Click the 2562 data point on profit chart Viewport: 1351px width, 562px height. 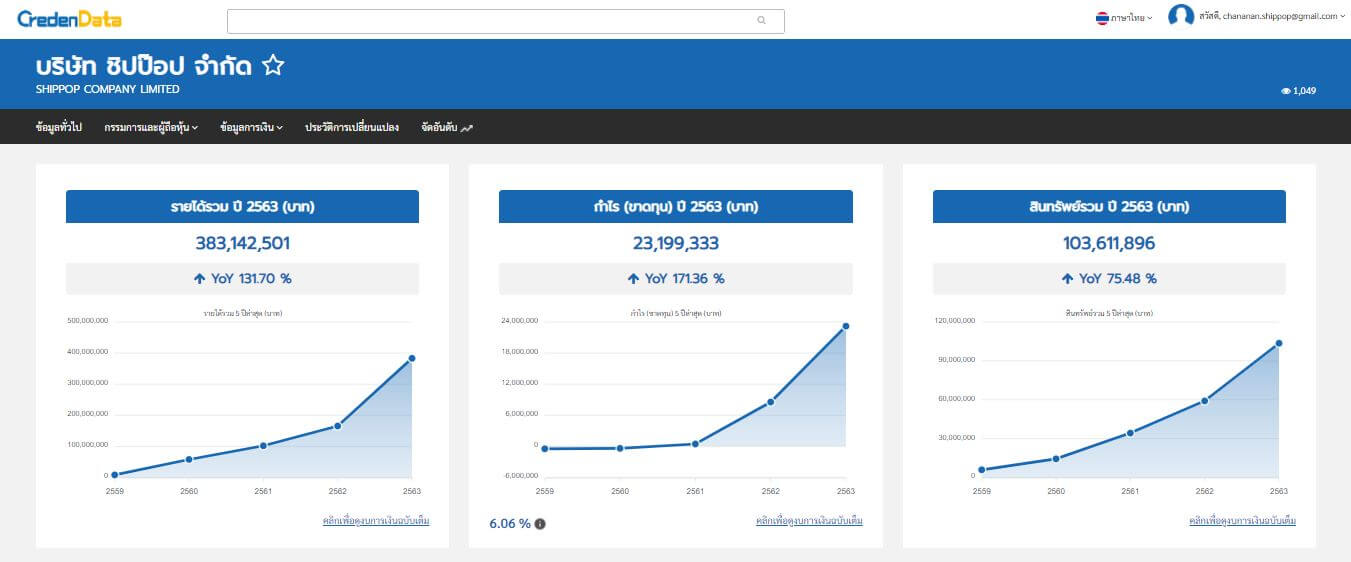(x=770, y=402)
